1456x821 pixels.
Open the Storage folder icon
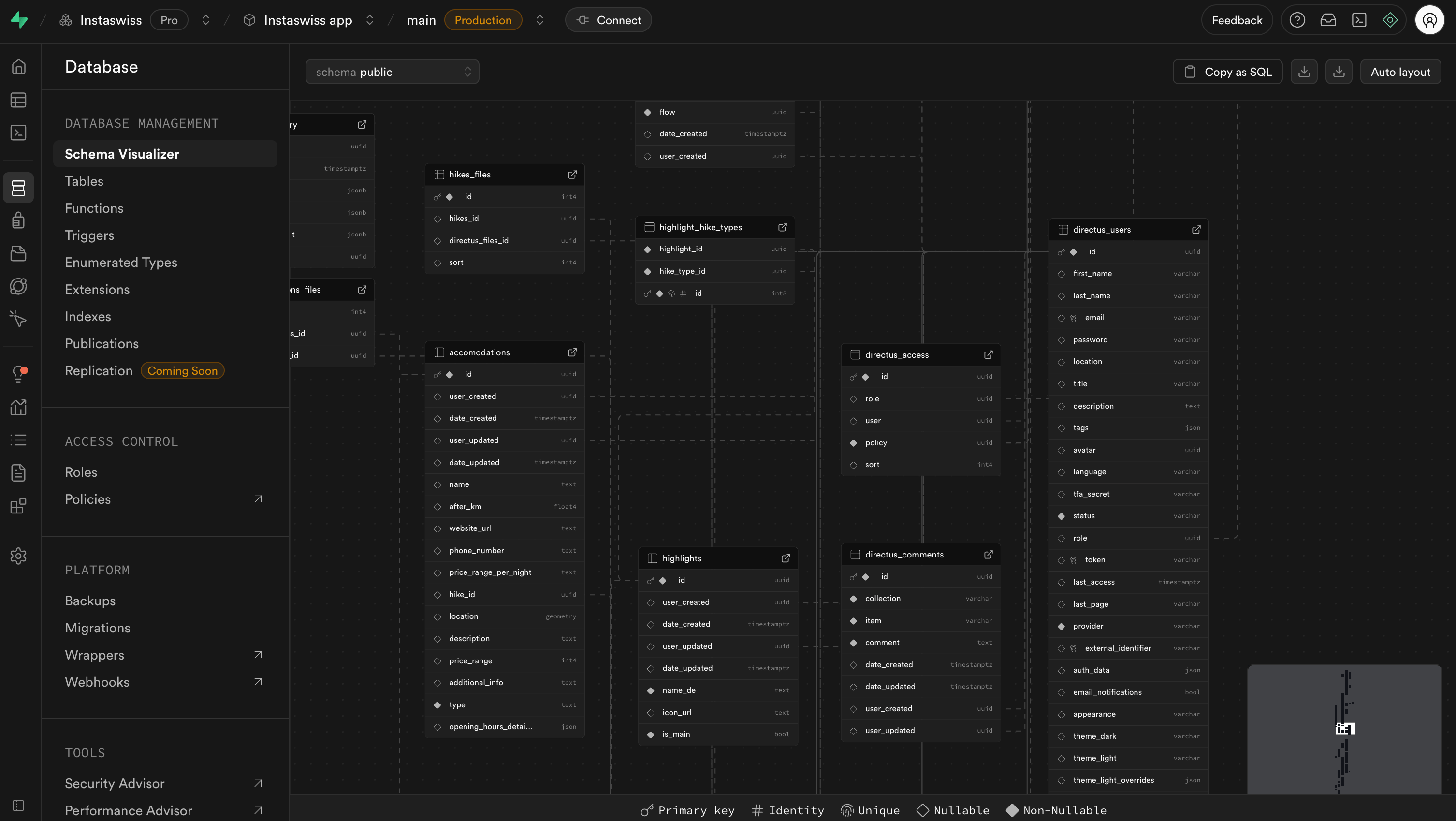[19, 253]
